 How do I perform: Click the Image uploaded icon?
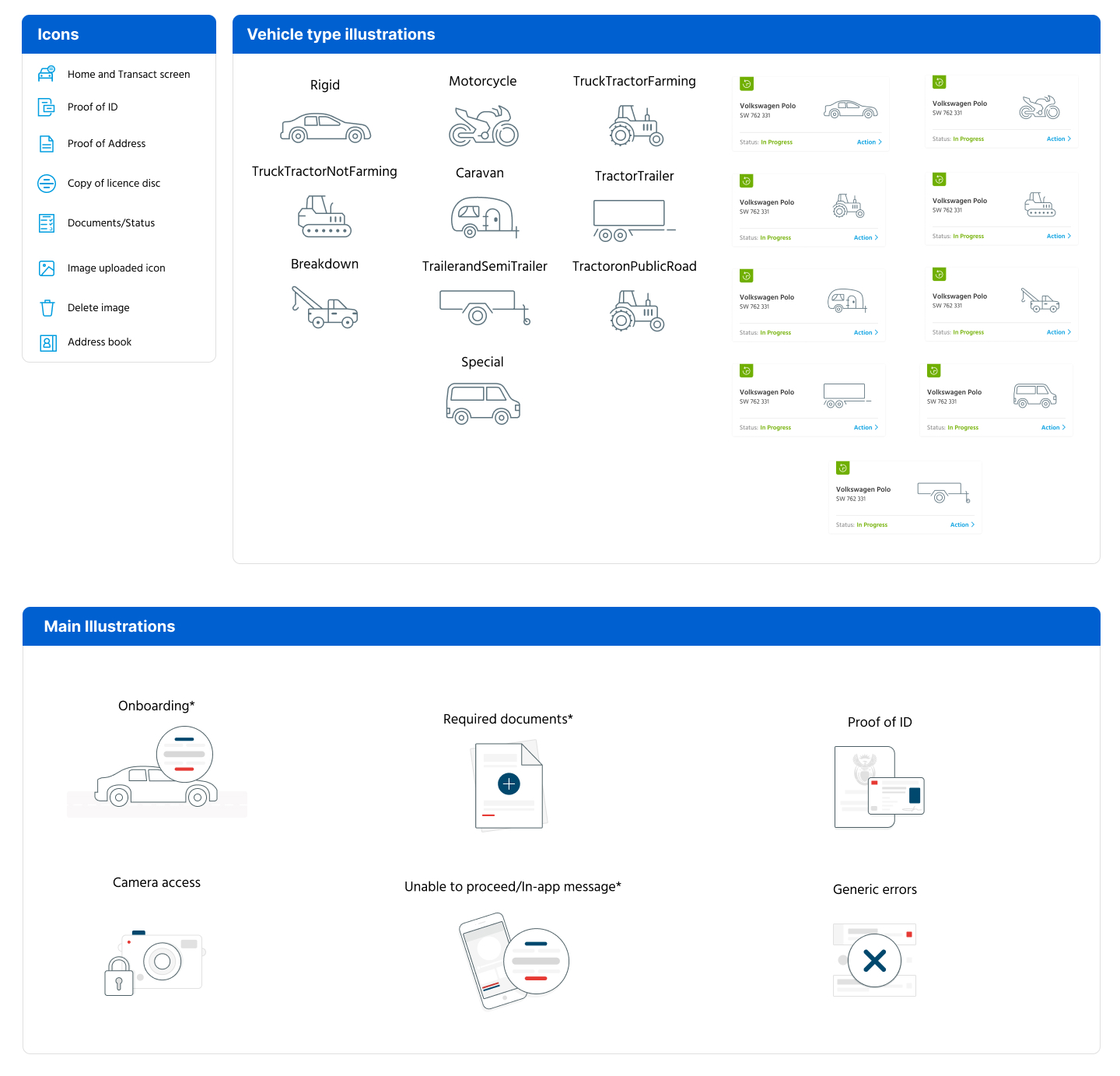point(47,268)
